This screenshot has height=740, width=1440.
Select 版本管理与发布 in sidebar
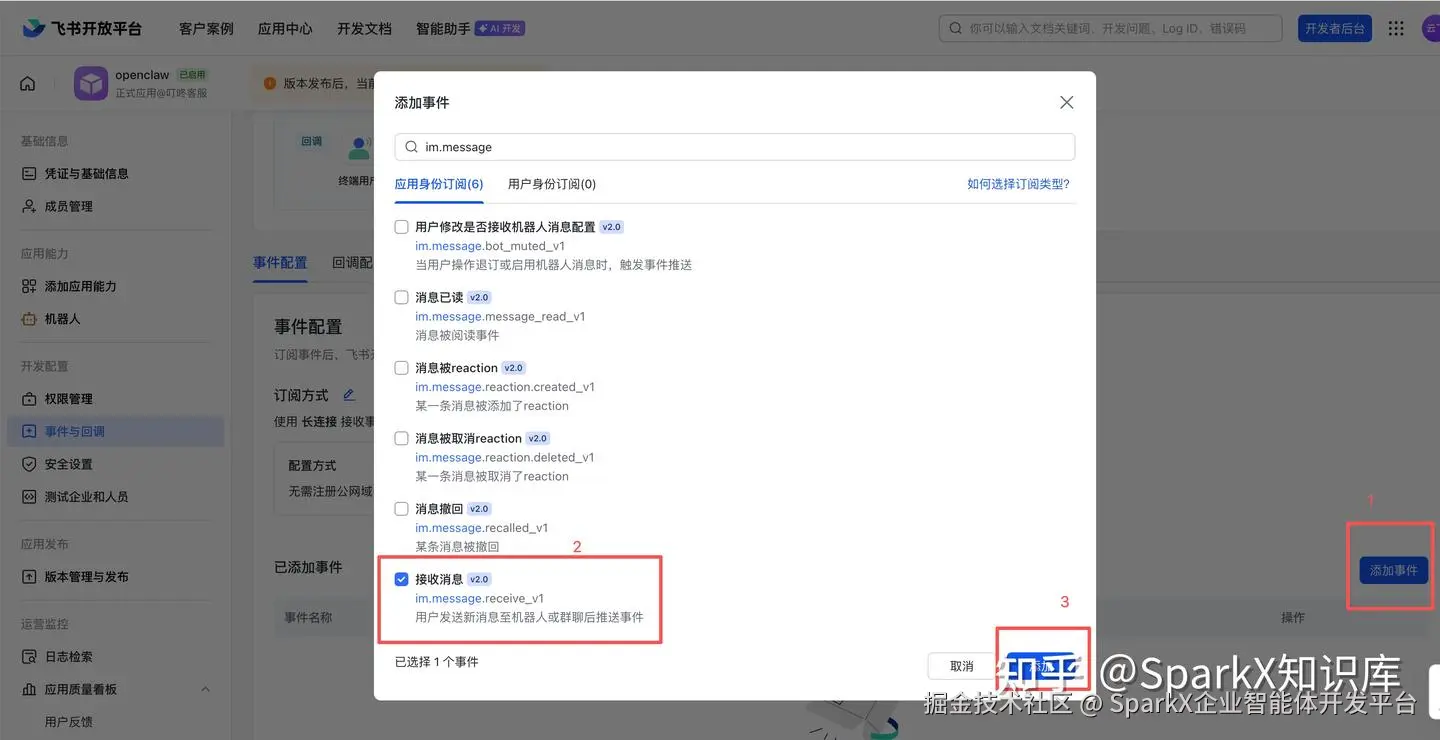coord(87,577)
